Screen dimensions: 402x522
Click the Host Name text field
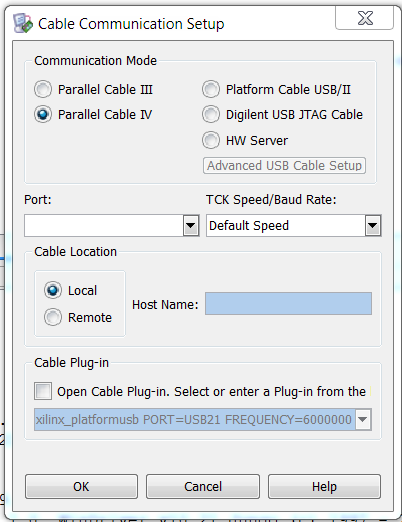pos(288,303)
